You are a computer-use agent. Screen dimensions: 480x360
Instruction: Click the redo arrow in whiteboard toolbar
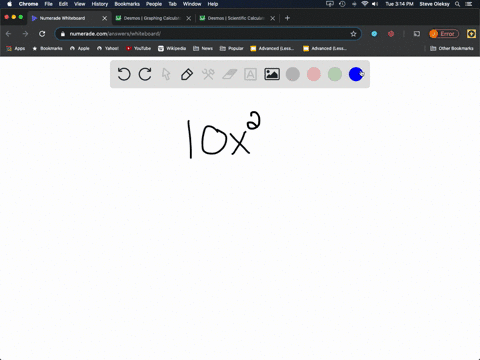point(145,74)
